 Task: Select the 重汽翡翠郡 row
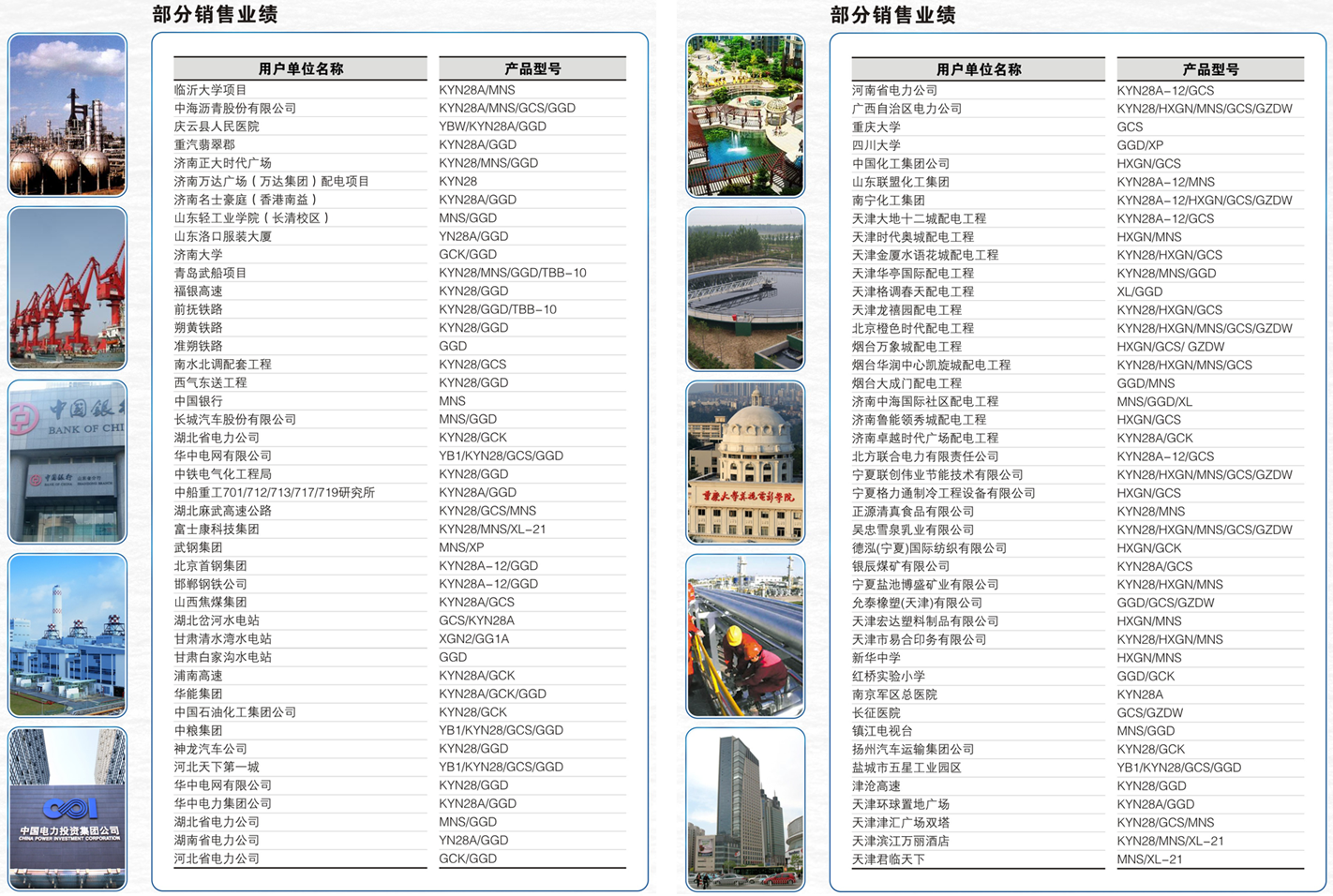pyautogui.click(x=399, y=145)
